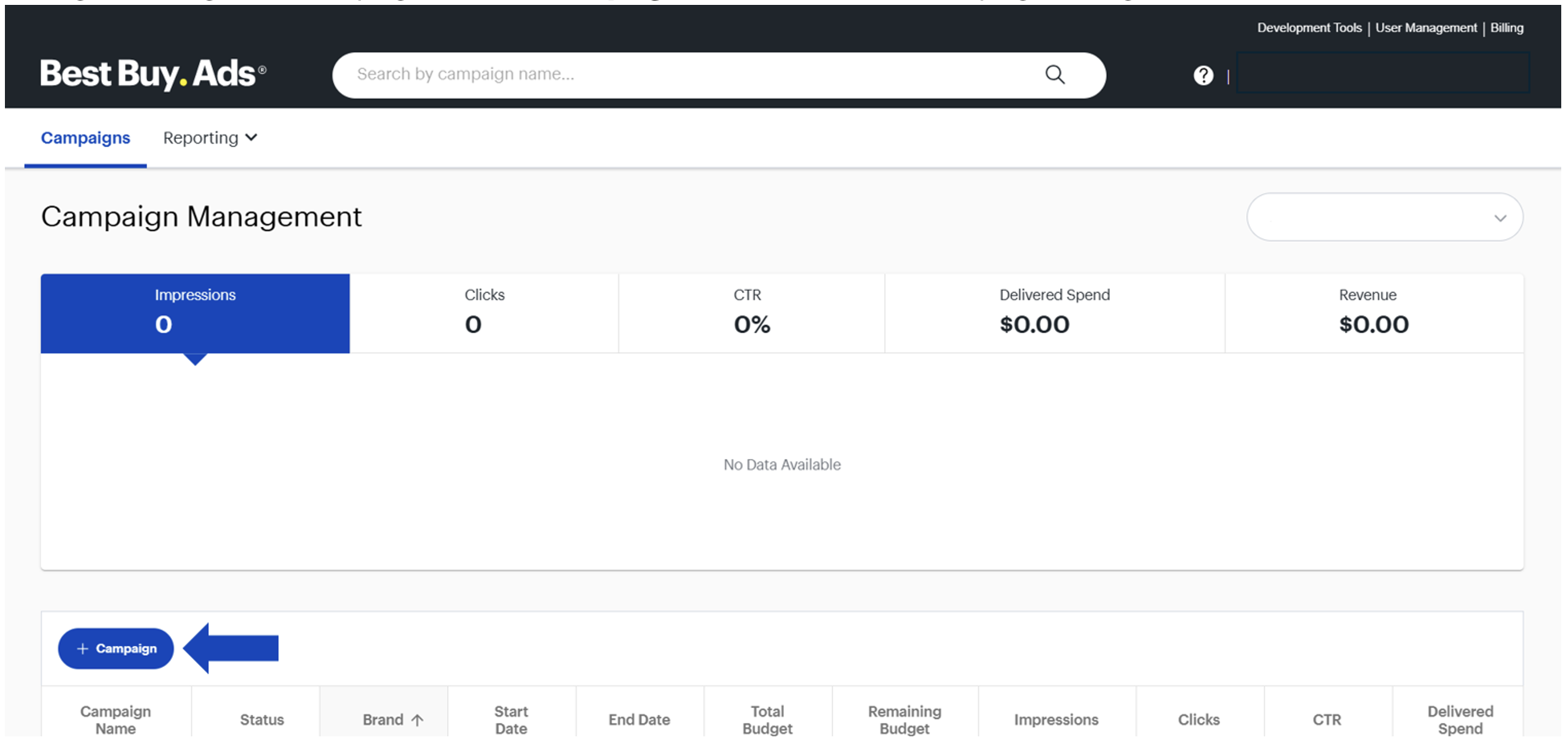This screenshot has height=756, width=1568.
Task: Expand the Reporting dropdown menu
Action: click(x=210, y=138)
